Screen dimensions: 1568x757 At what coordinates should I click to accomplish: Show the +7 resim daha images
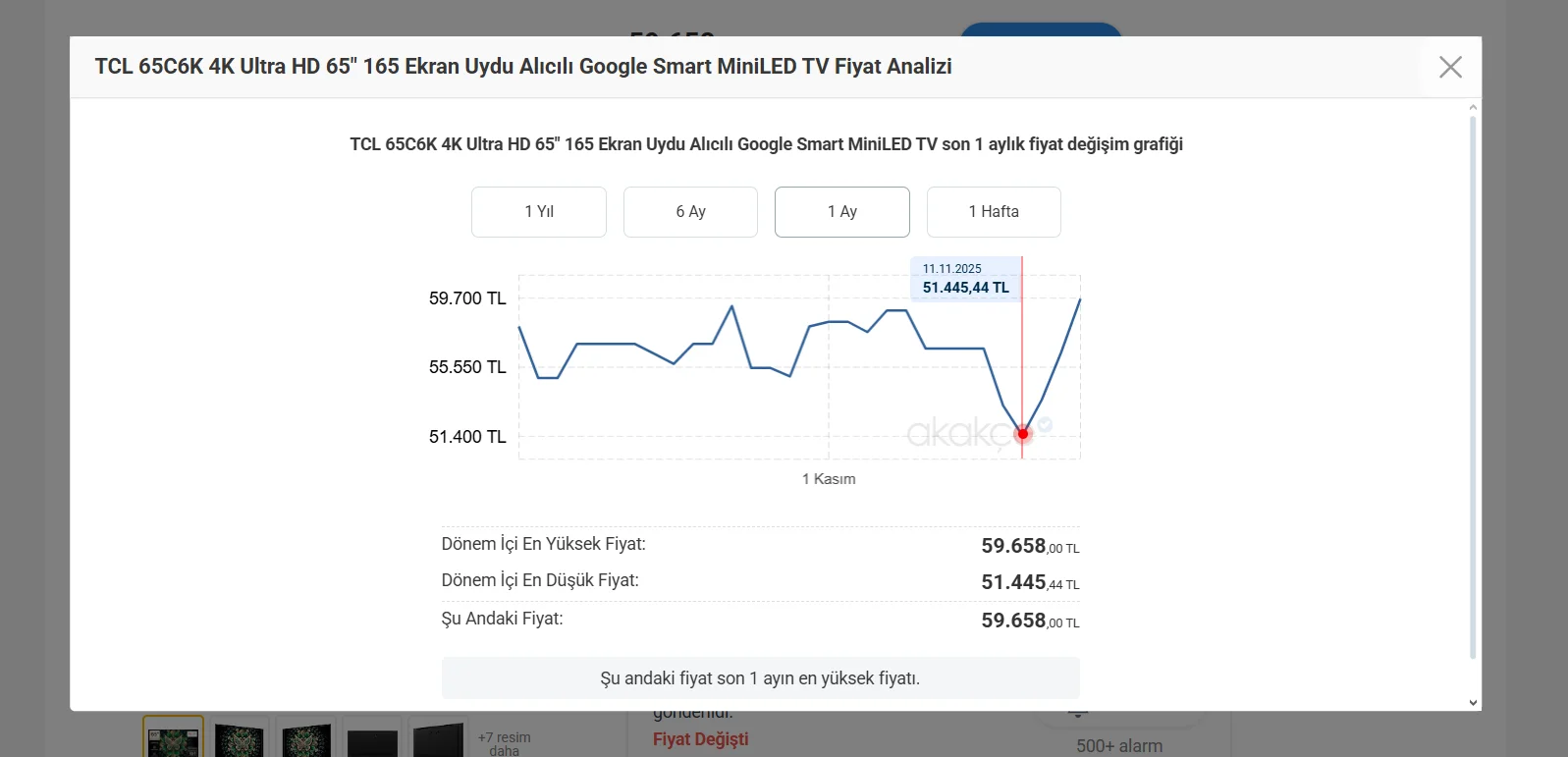(505, 743)
